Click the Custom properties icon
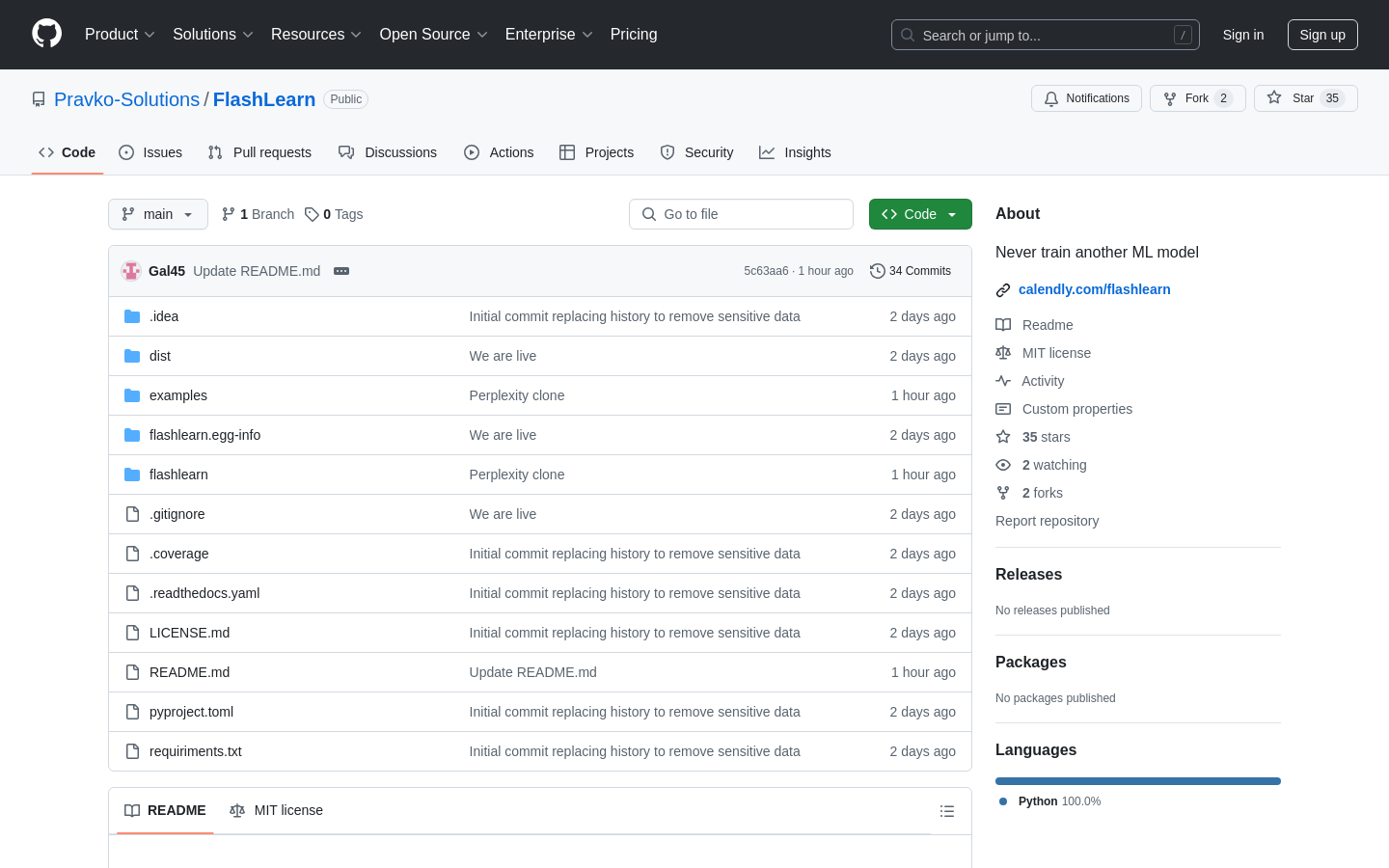The height and width of the screenshot is (868, 1389). pyautogui.click(x=1003, y=409)
